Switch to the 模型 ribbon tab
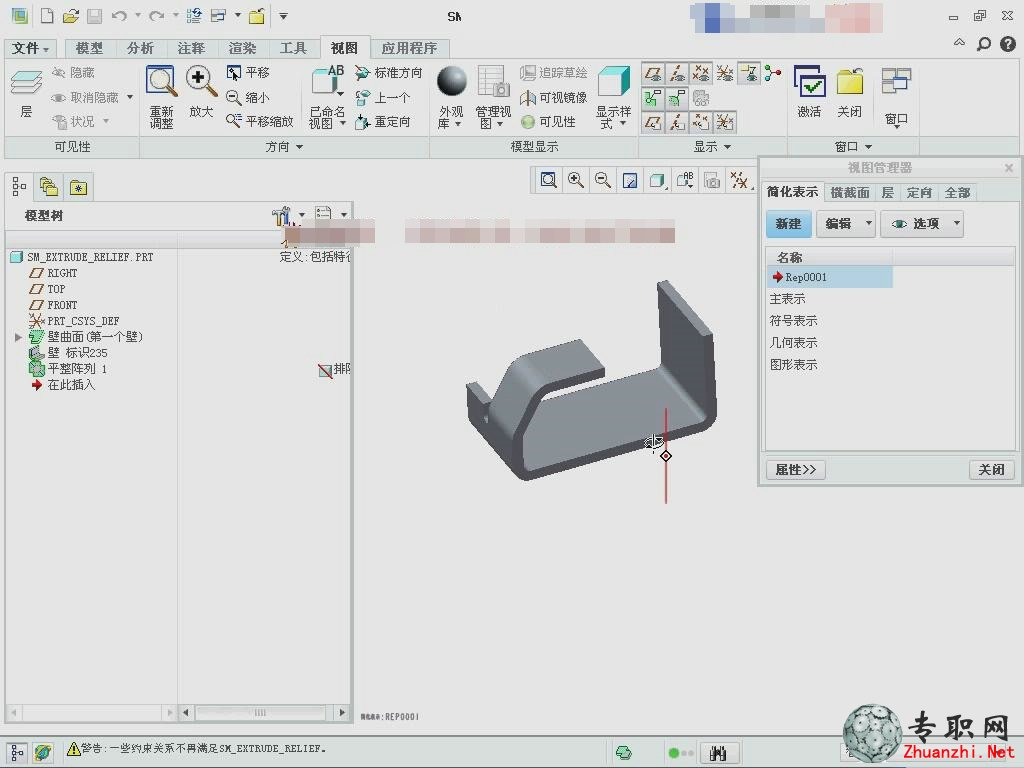The image size is (1024, 768). pyautogui.click(x=89, y=48)
